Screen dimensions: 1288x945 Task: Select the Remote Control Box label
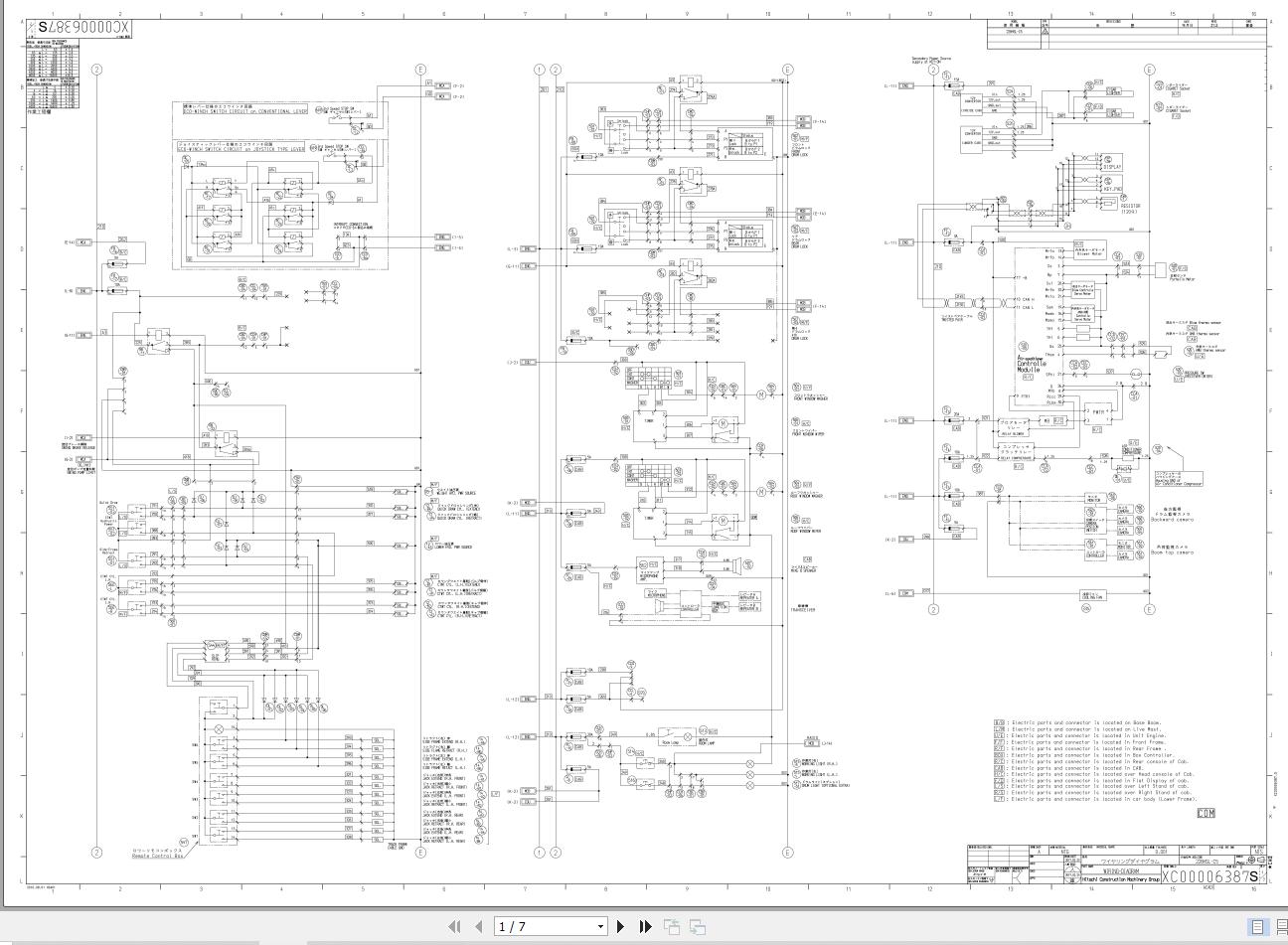click(x=157, y=855)
